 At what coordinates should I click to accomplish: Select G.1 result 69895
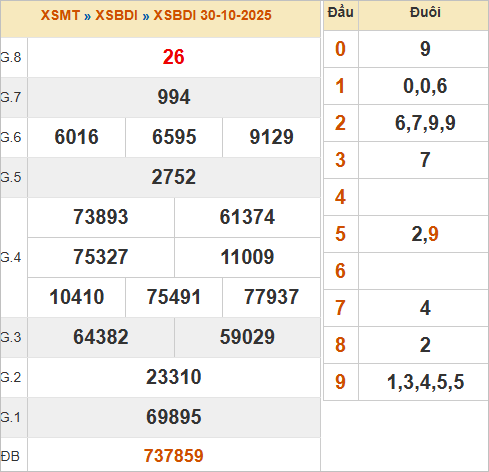(174, 417)
